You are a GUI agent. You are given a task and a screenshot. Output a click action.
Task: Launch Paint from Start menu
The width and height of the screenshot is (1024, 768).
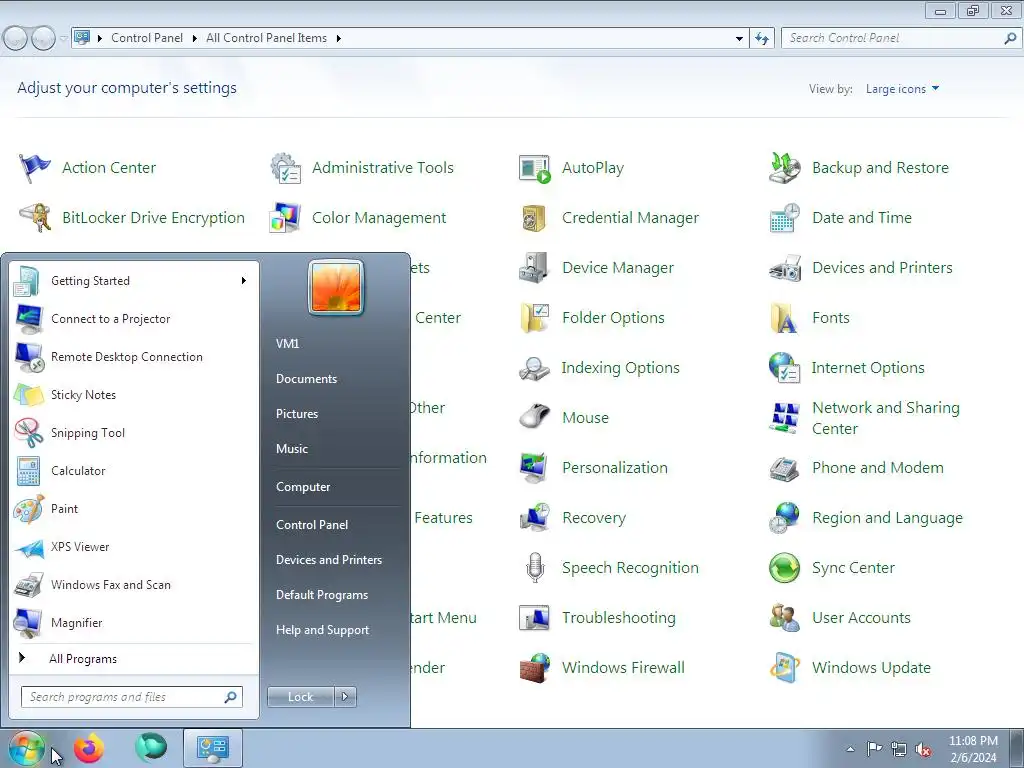(135, 509)
